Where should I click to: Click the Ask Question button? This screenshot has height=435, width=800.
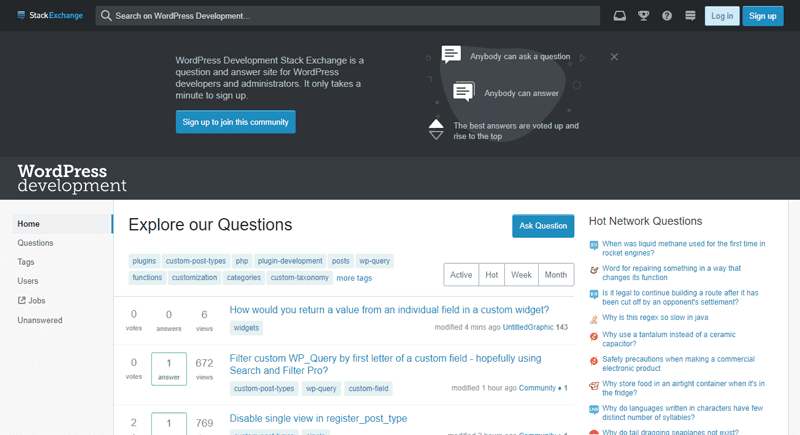click(543, 225)
